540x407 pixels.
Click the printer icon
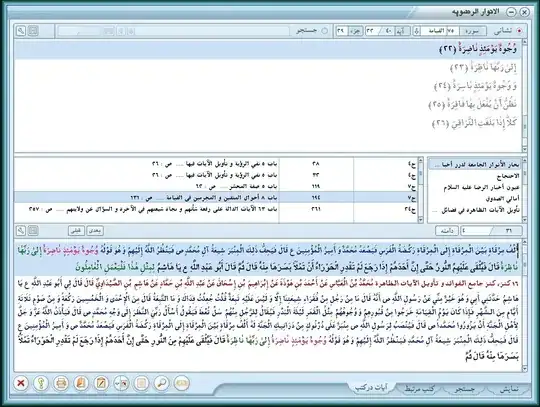tap(61, 383)
